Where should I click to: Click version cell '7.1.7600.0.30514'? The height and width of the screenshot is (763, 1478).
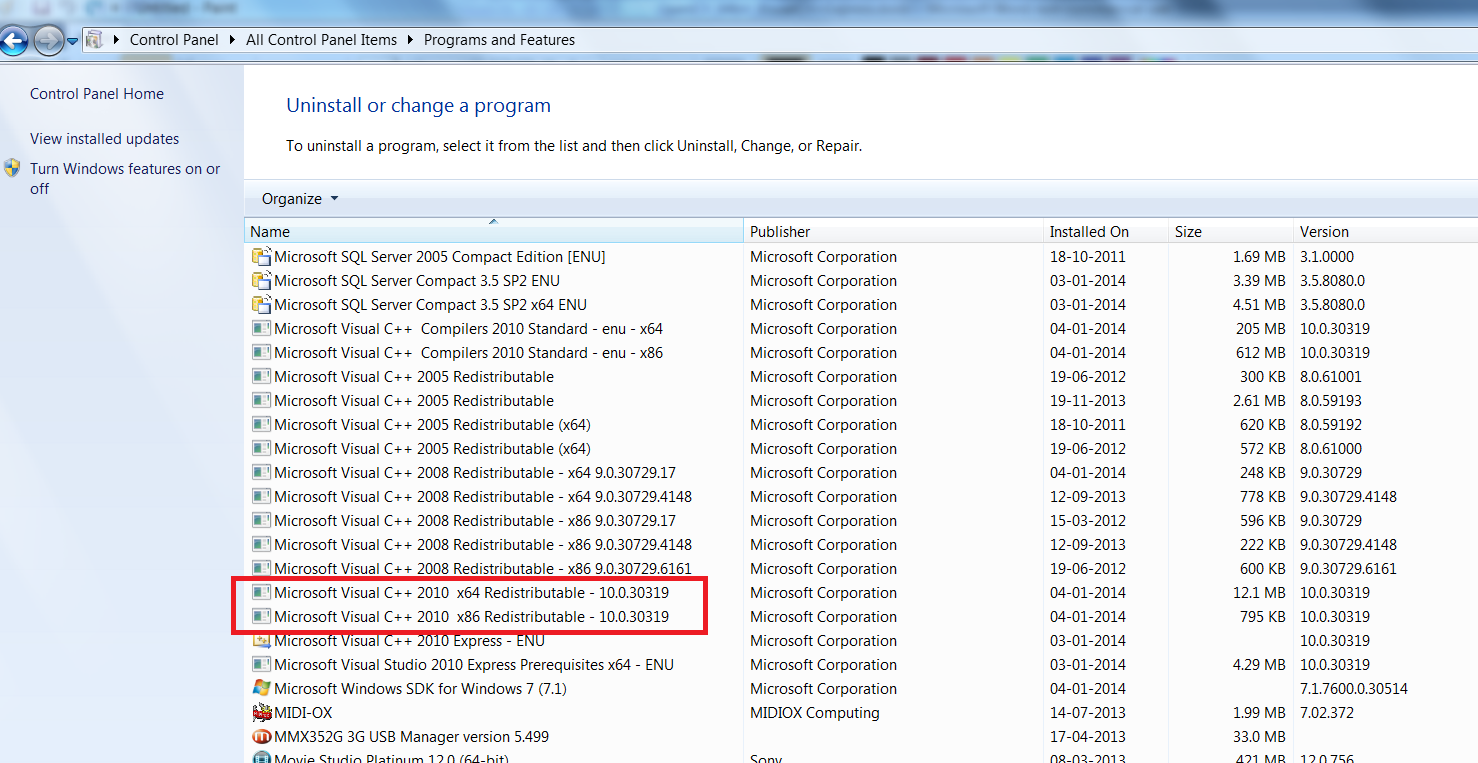click(x=1354, y=689)
